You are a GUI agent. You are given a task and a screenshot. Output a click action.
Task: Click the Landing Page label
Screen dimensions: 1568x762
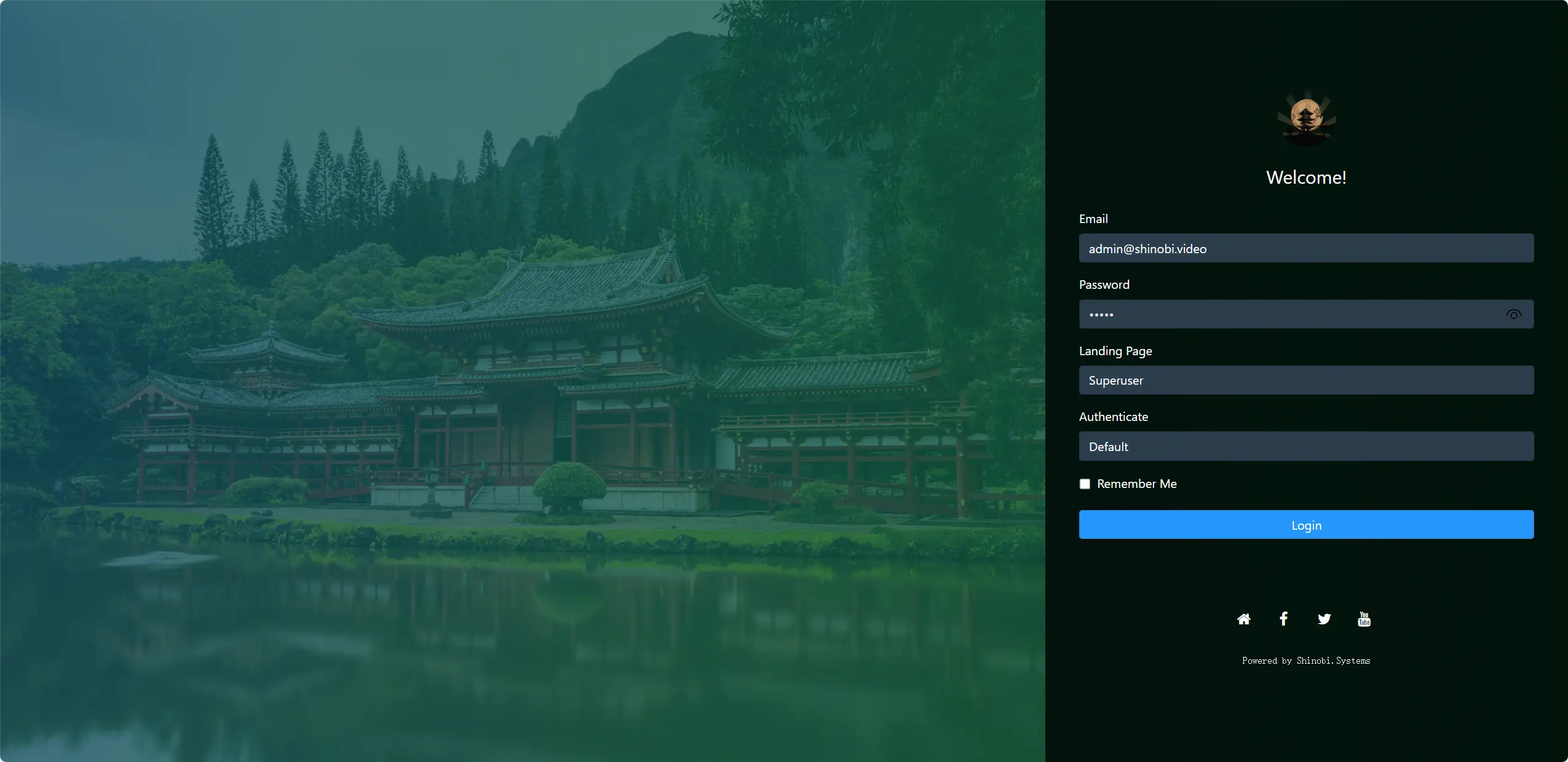coord(1115,351)
